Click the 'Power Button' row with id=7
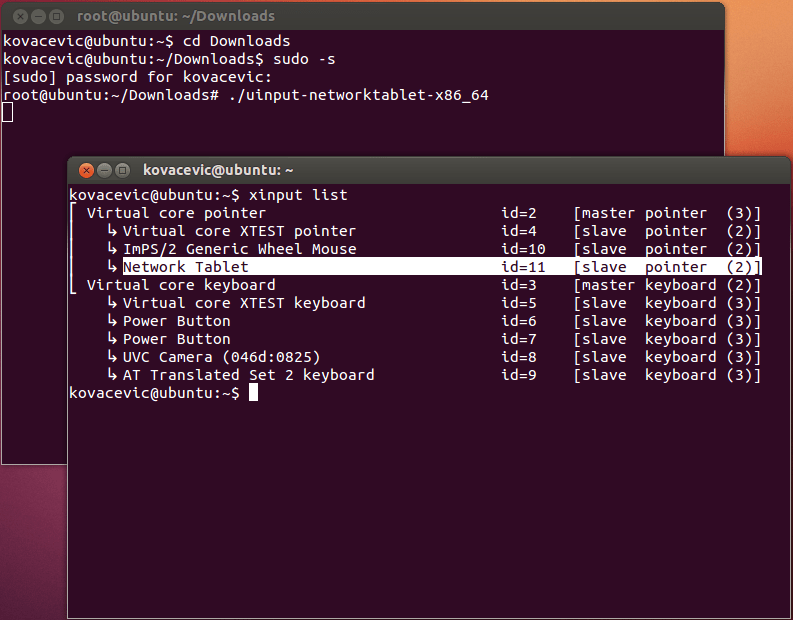The width and height of the screenshot is (793, 620). [x=433, y=339]
